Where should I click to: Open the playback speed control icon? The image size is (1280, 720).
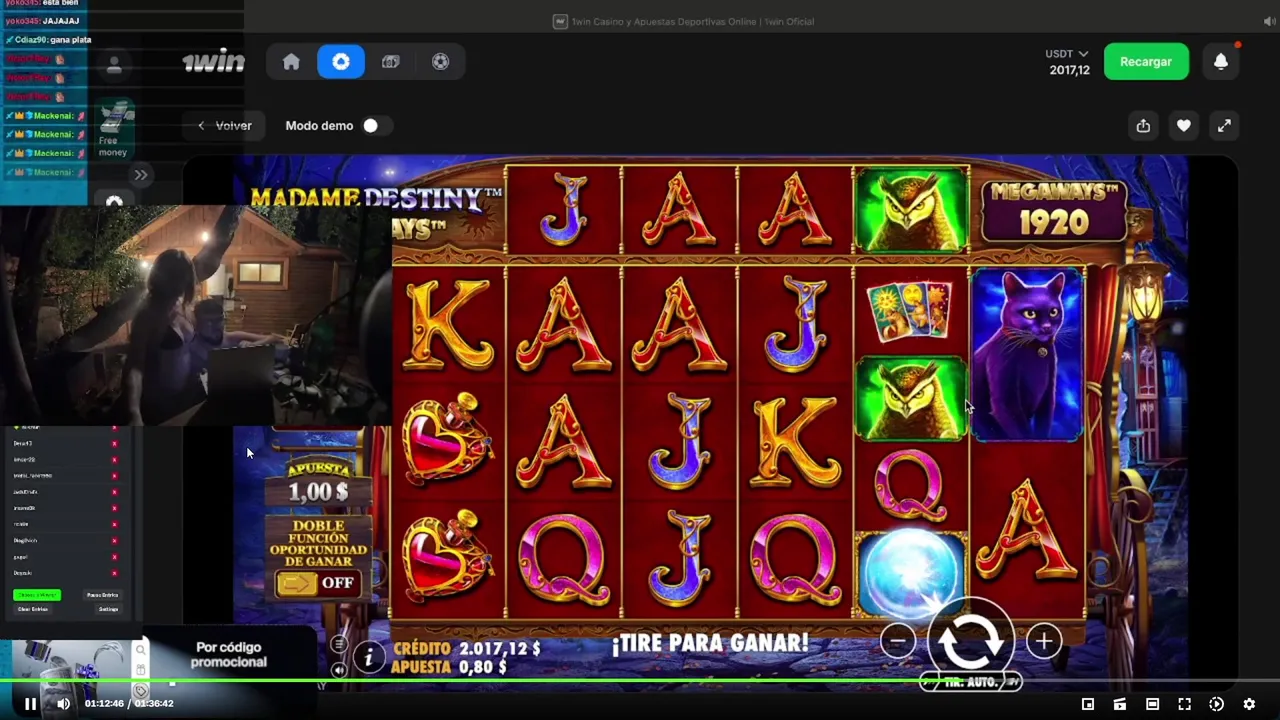1216,704
